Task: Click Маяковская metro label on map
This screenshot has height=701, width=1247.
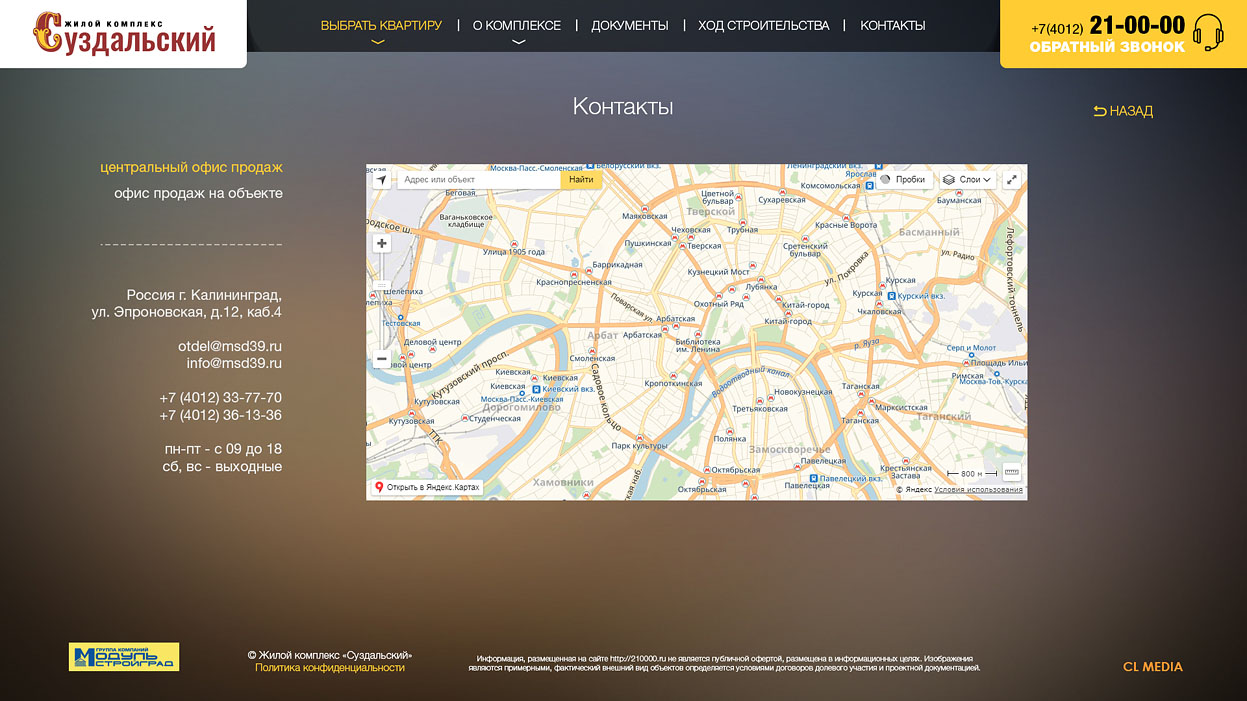Action: pos(645,216)
